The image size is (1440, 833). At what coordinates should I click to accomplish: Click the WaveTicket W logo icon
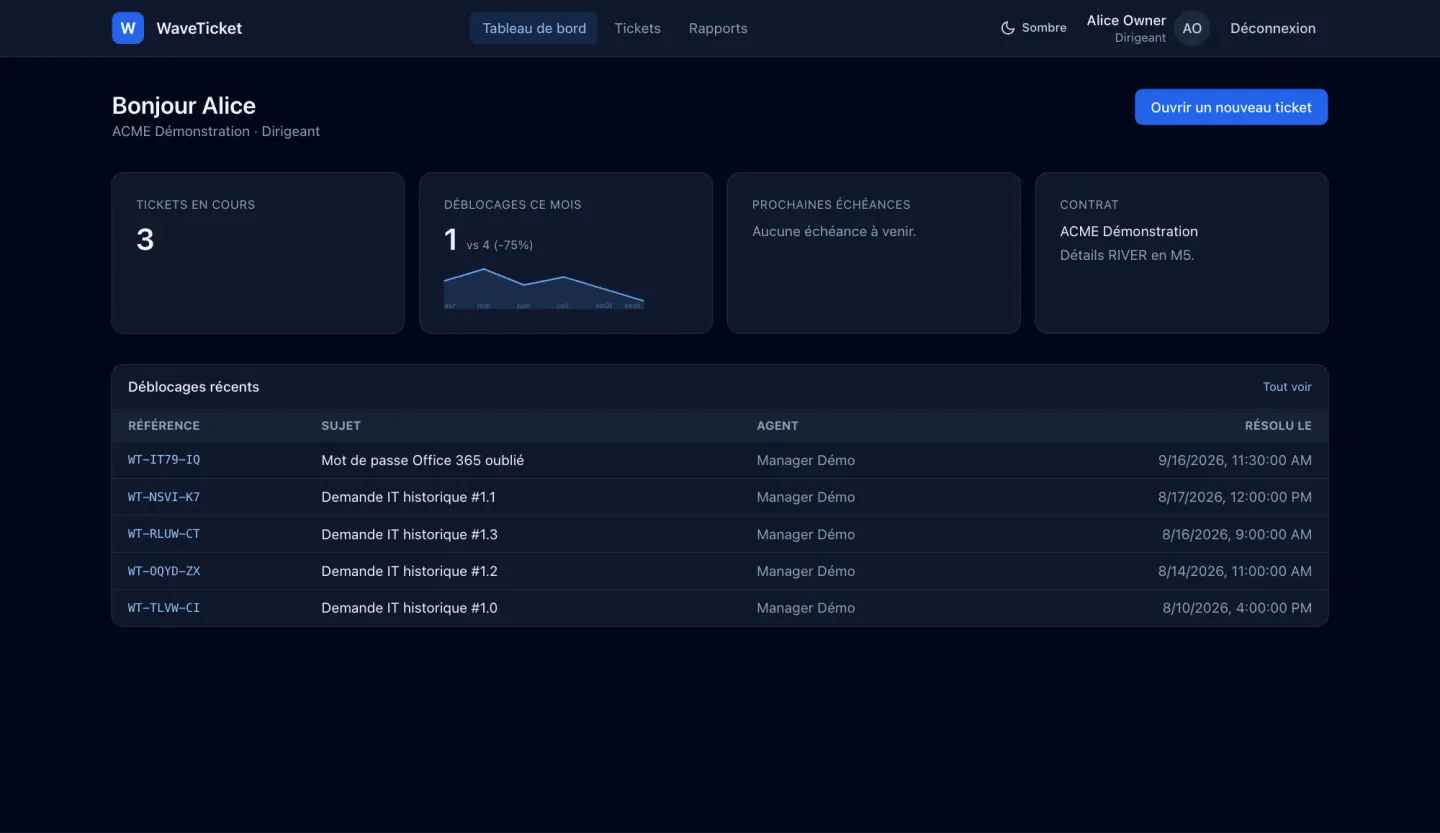(128, 28)
